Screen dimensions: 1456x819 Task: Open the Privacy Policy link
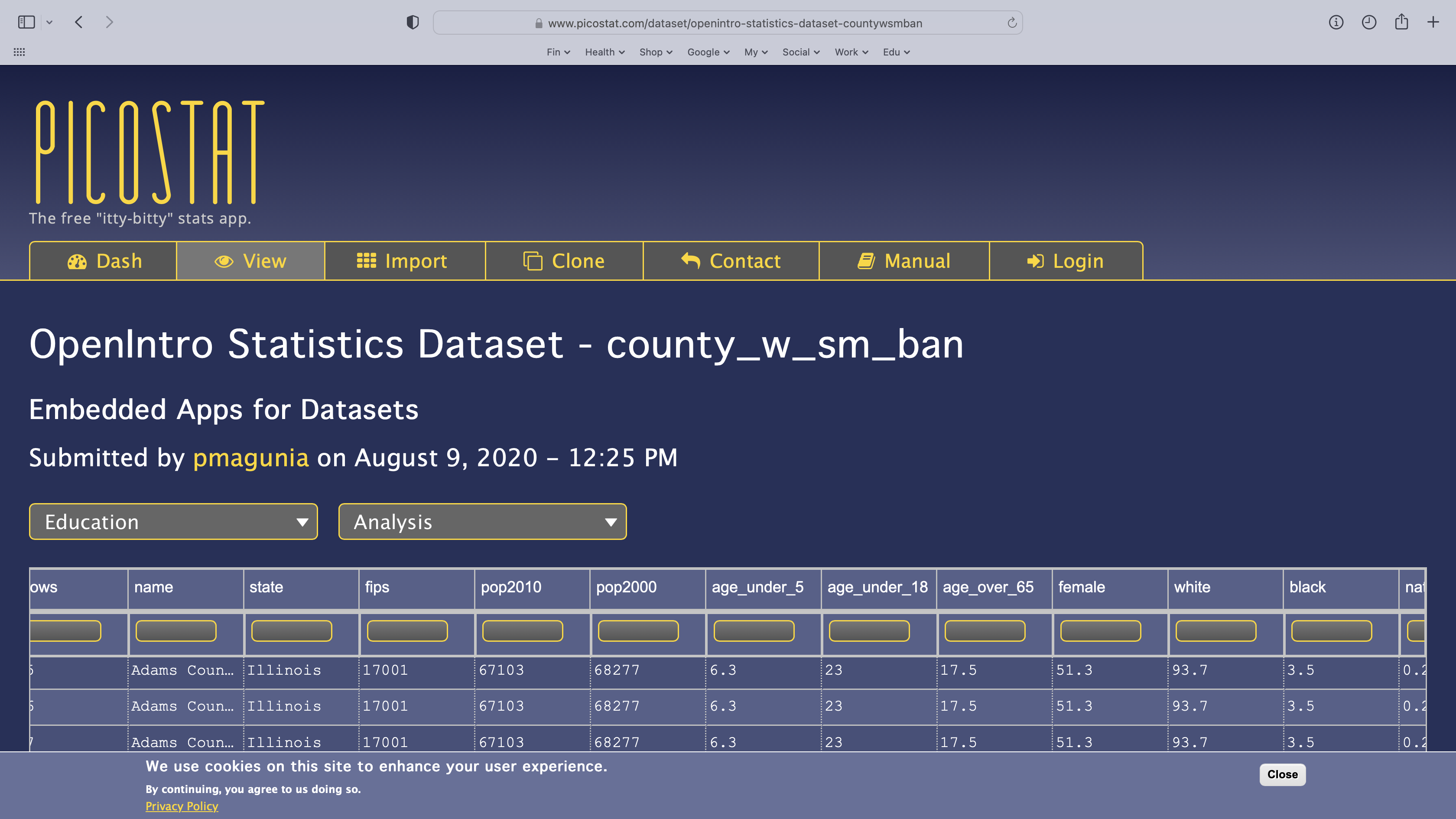tap(182, 806)
